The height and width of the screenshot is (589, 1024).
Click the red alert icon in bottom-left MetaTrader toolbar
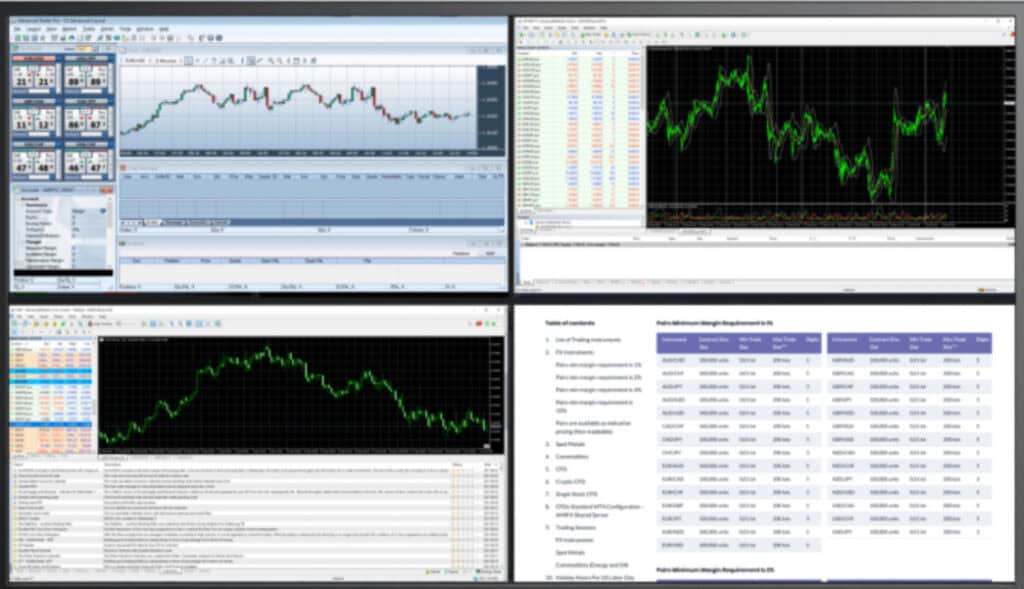[x=479, y=324]
